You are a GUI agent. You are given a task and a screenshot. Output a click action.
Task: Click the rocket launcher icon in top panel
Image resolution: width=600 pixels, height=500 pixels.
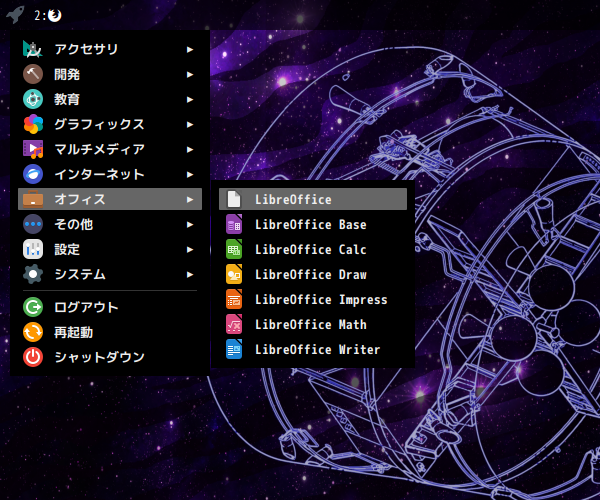pyautogui.click(x=15, y=15)
